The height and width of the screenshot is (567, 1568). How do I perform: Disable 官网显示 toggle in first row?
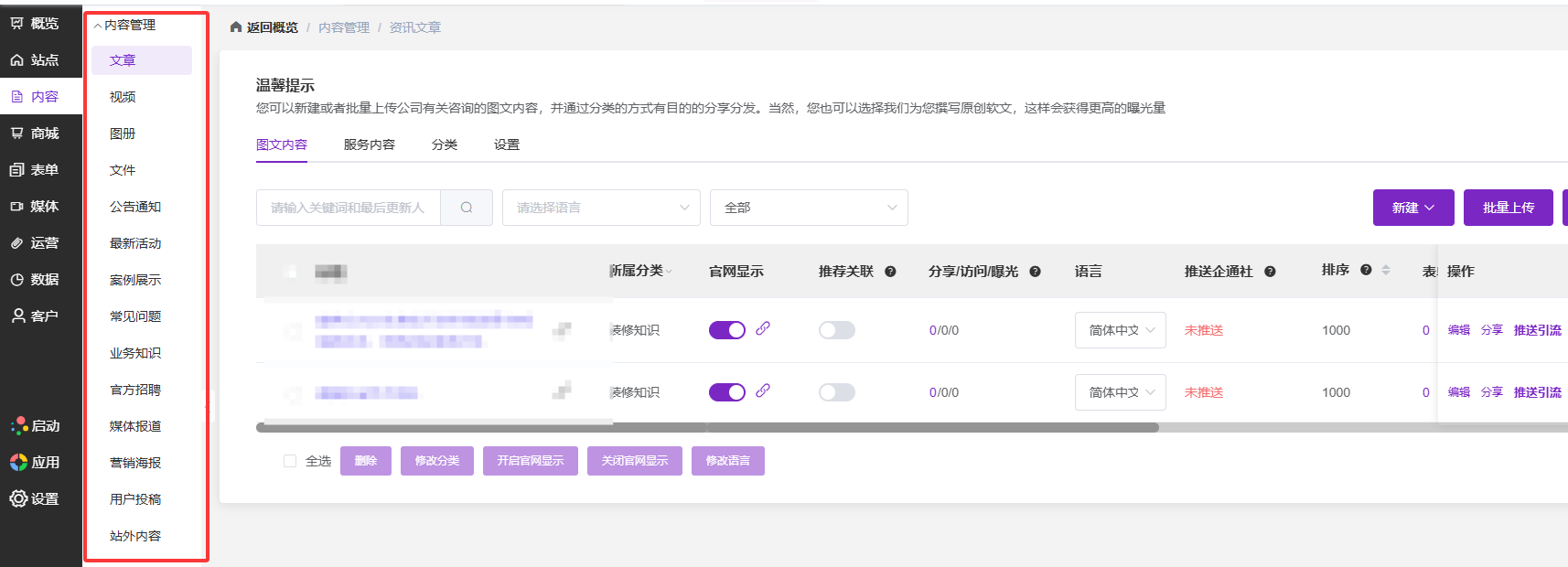[x=727, y=330]
